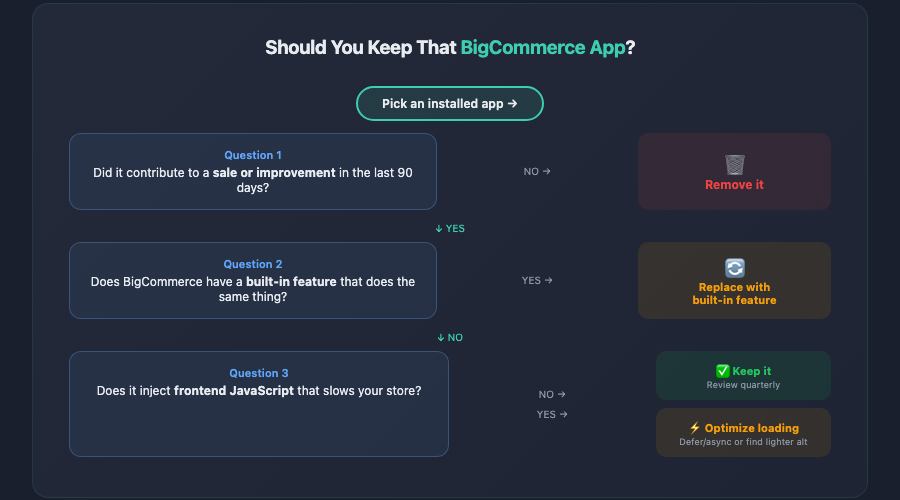Image resolution: width=900 pixels, height=500 pixels.
Task: Click the 'YES →' label next to Question 2
Action: (537, 280)
